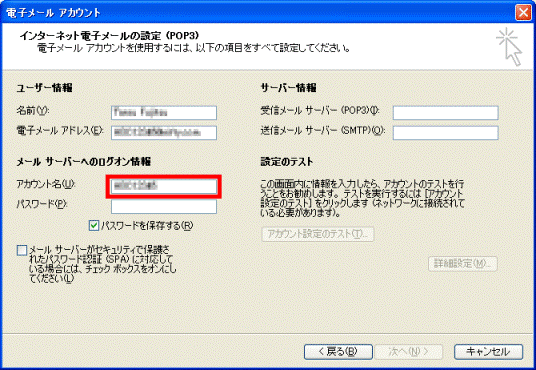Go back with the 戻る button
The image size is (536, 370).
pos(338,352)
